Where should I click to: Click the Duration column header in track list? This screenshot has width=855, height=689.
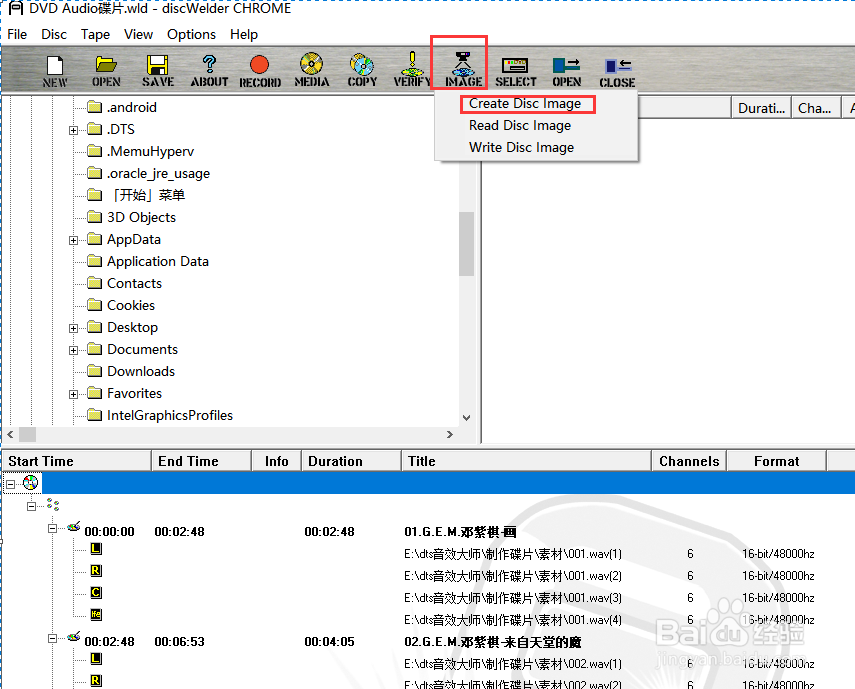pos(351,461)
